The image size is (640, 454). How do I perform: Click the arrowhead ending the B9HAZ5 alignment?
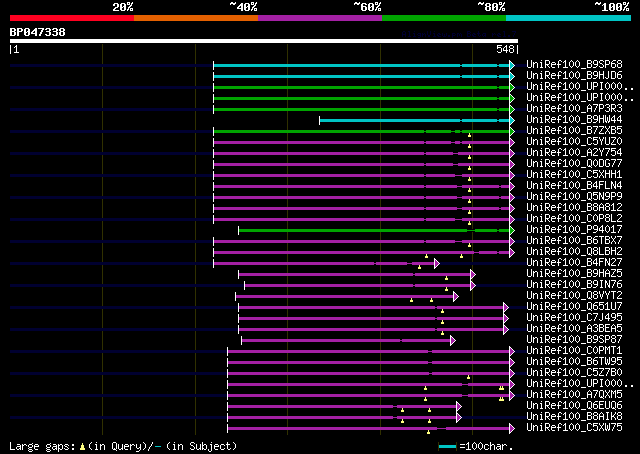473,275
